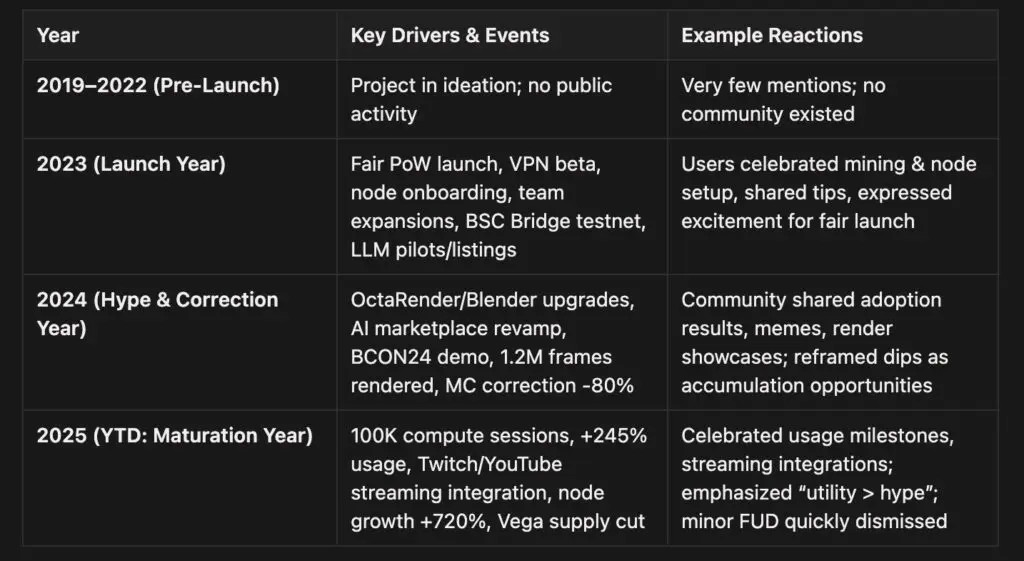Select the 2023 (Launch Year) row label
Image resolution: width=1024 pixels, height=561 pixels.
[x=131, y=164]
